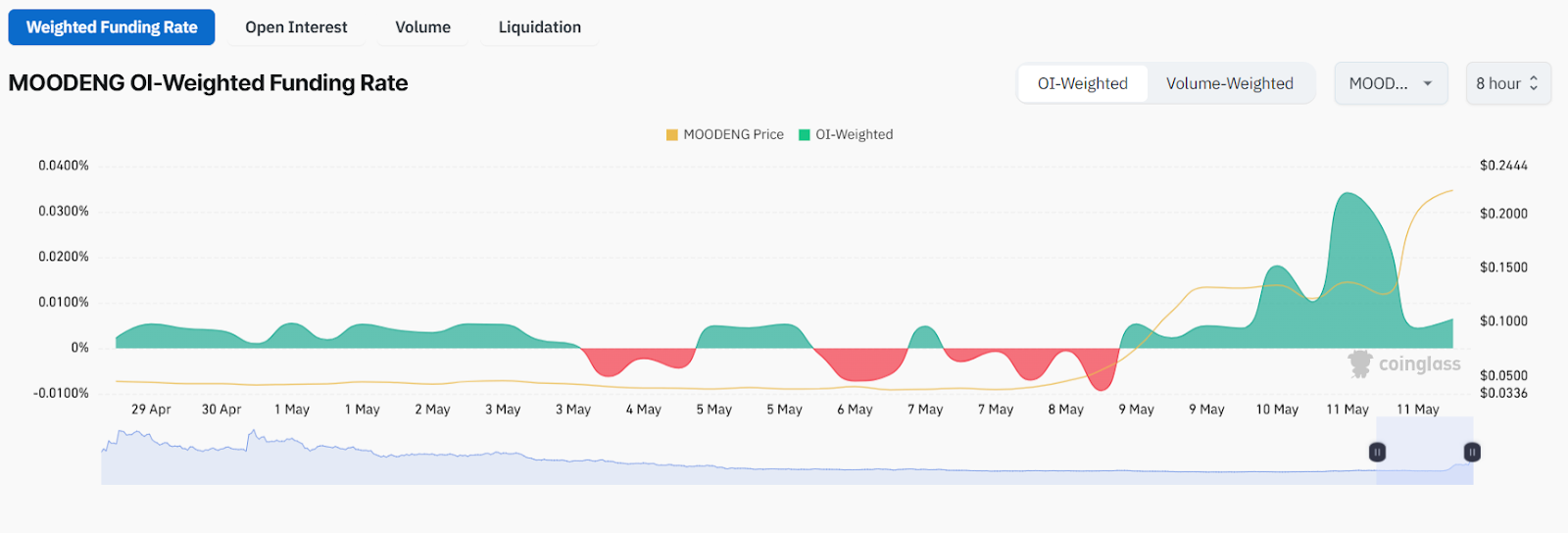Grab the left range slider handle
The image size is (1568, 533).
1377,452
